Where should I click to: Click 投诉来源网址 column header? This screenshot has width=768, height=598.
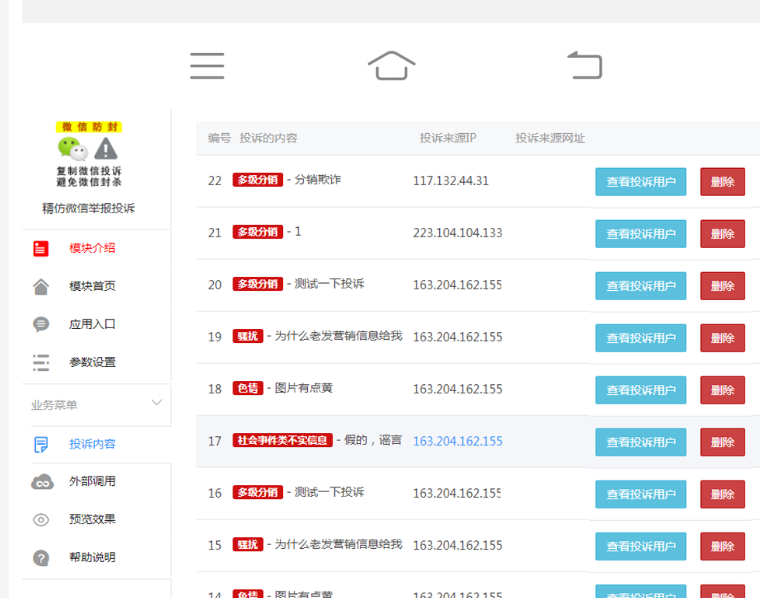tap(550, 138)
